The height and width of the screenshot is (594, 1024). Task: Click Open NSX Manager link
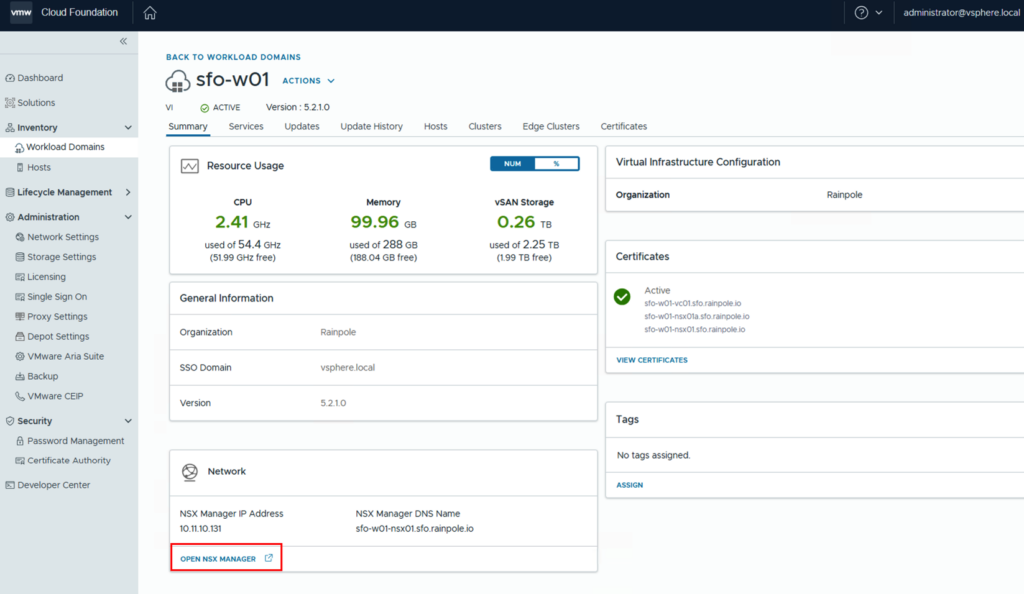click(218, 559)
